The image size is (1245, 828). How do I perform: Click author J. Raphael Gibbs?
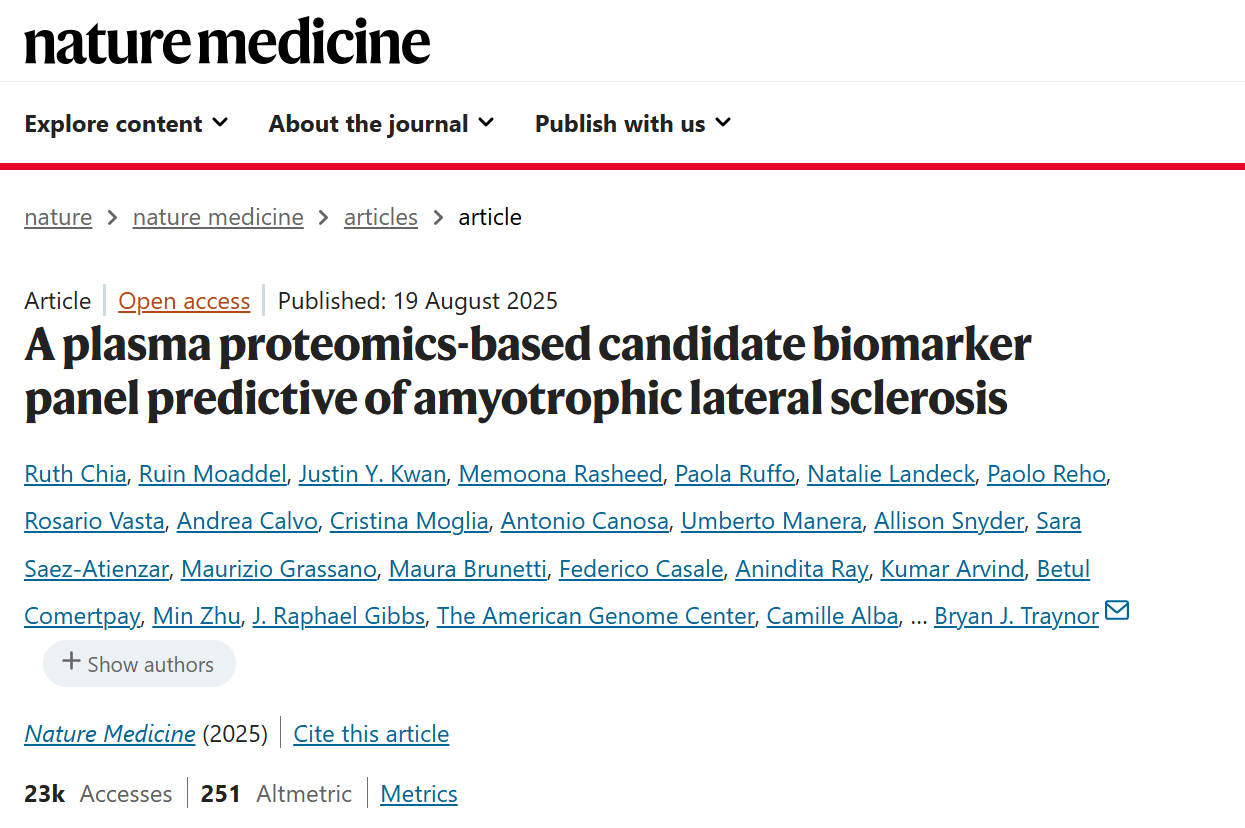point(339,616)
